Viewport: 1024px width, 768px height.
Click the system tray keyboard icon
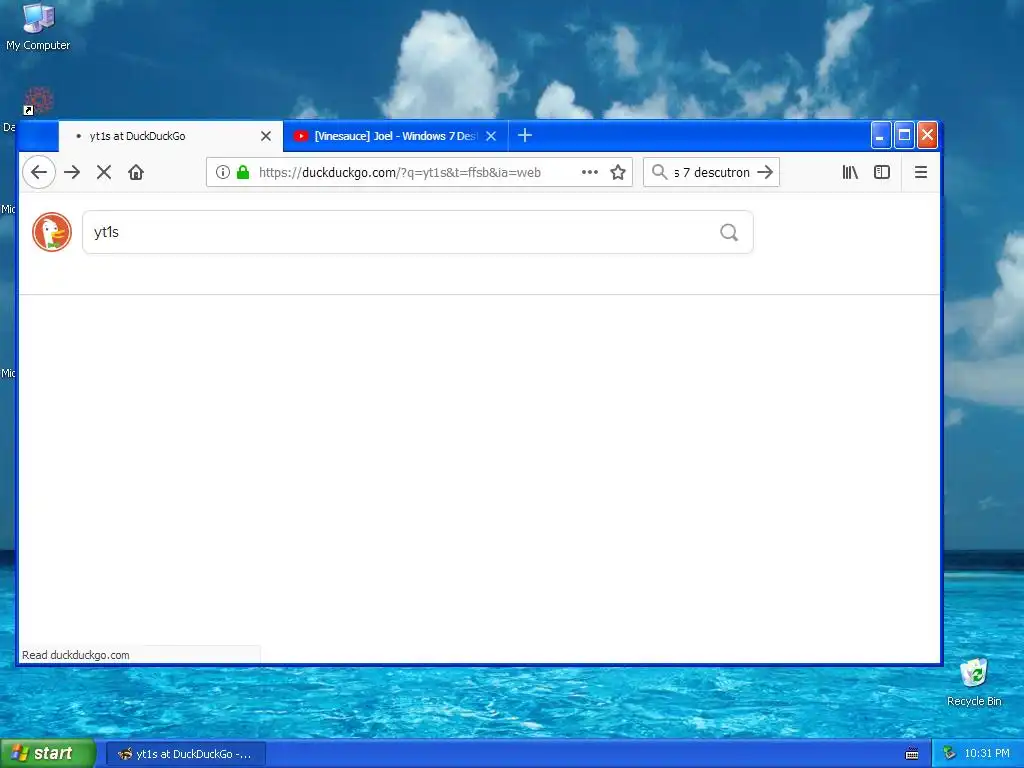(x=912, y=754)
